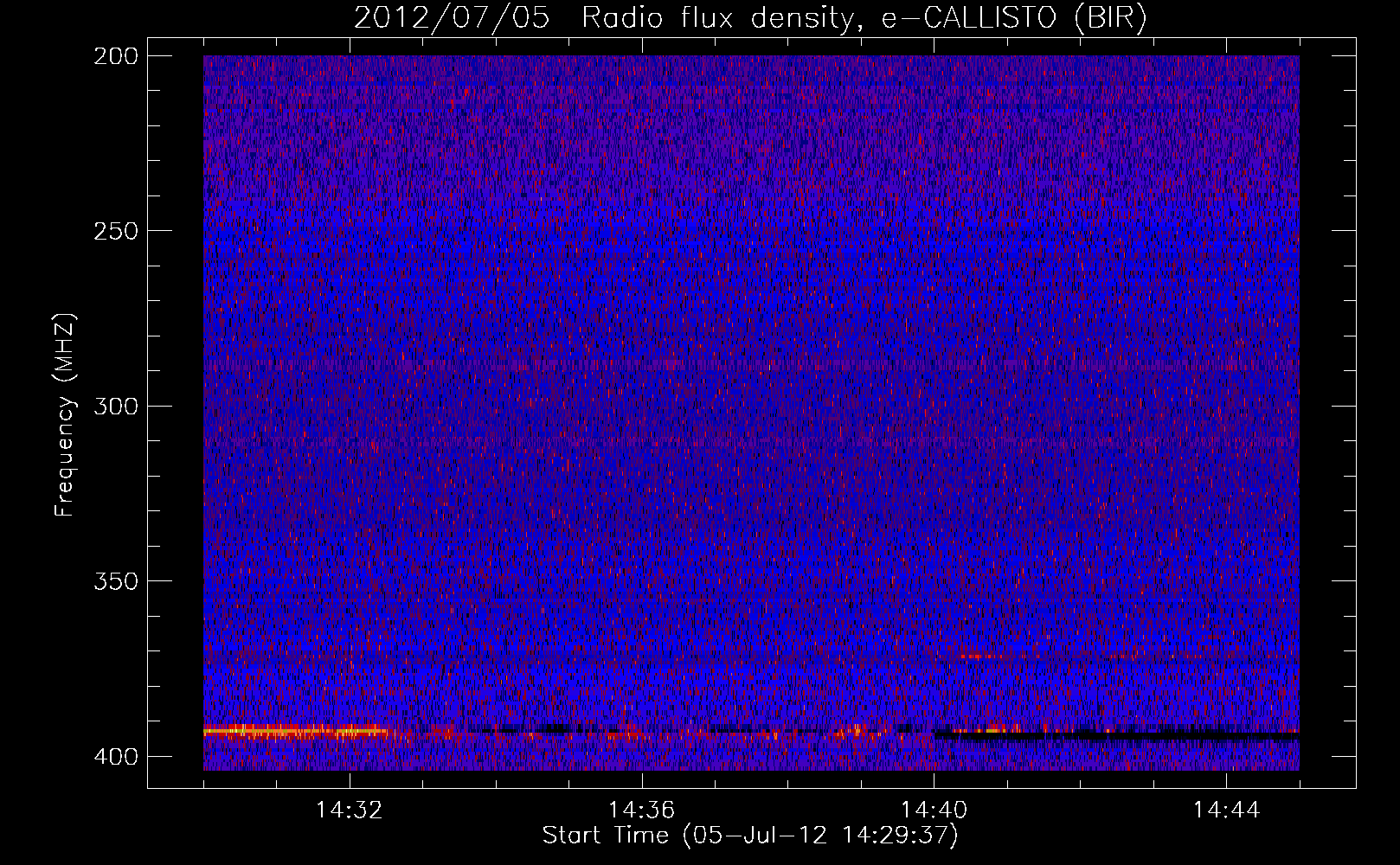Click the plot title '2012/07/05 Radio flux density'

point(603,19)
